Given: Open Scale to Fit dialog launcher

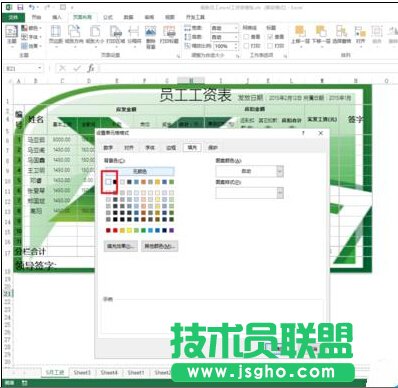Looking at the screenshot, I should 238,56.
